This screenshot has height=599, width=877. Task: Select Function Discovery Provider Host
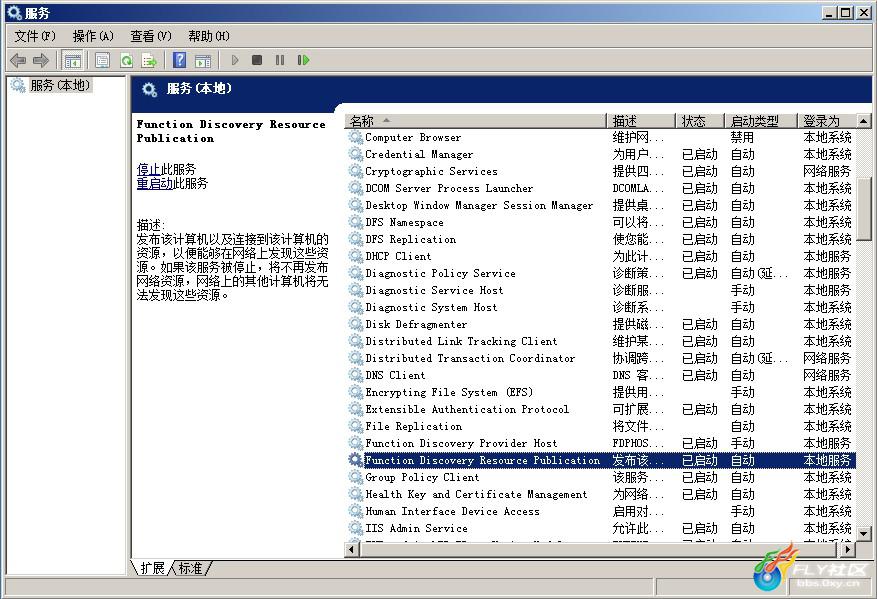(600, 443)
